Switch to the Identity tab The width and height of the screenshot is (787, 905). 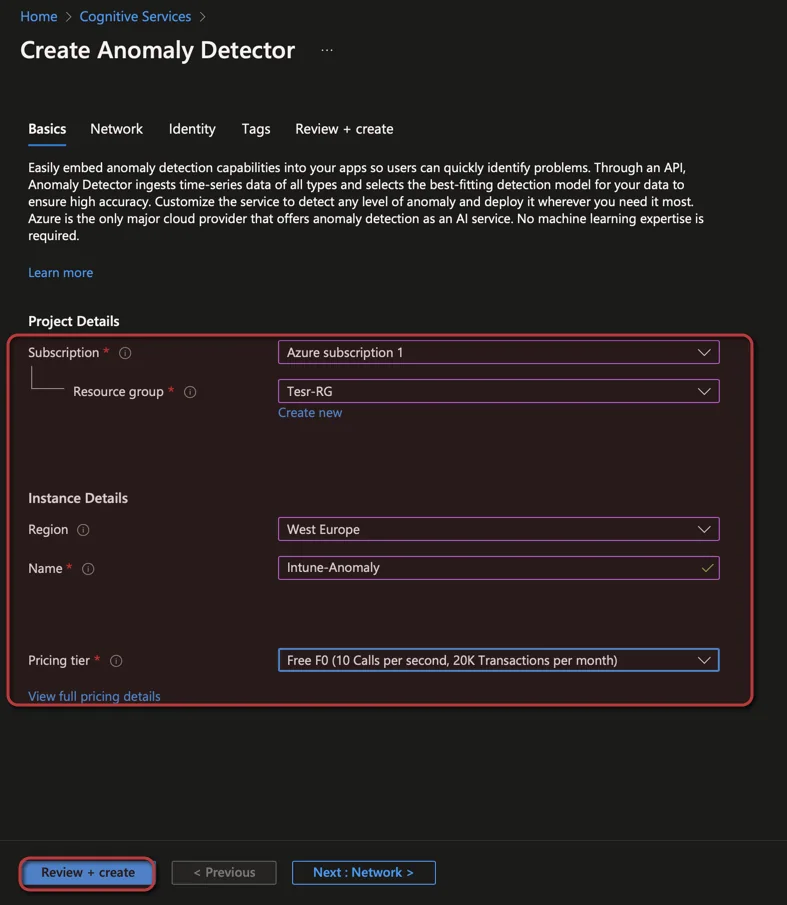(192, 129)
